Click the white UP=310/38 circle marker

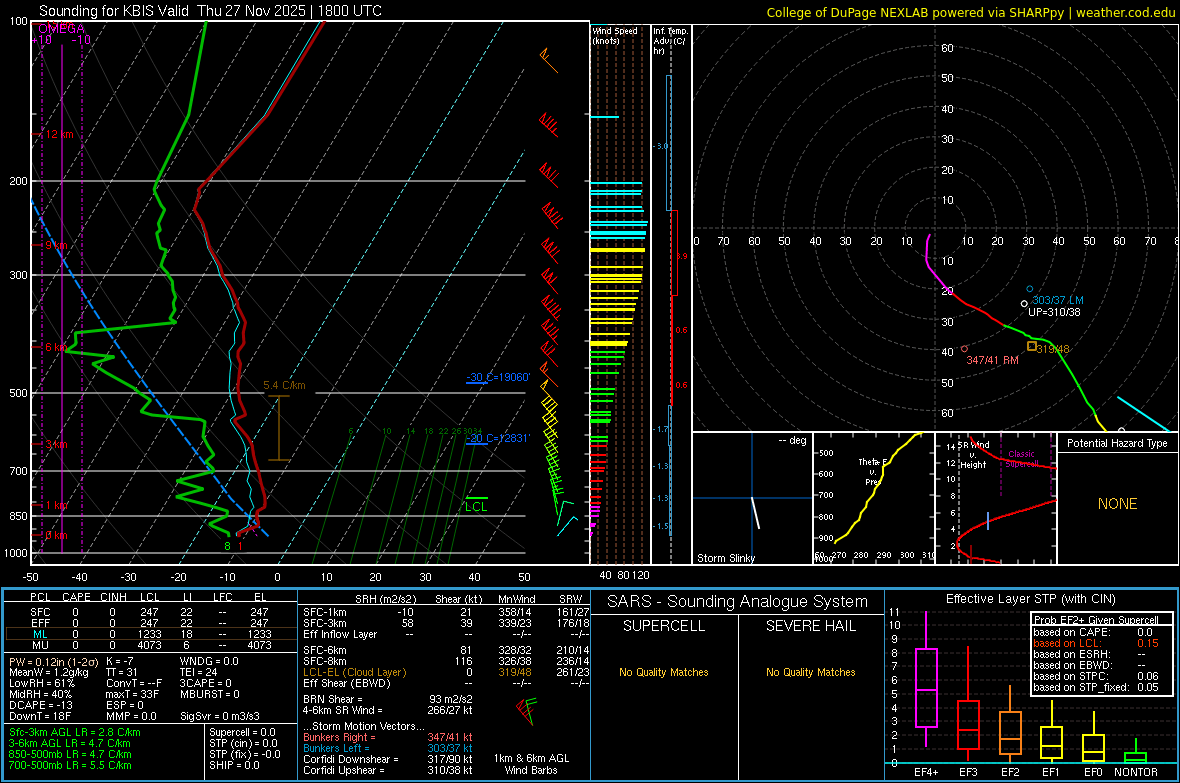pyautogui.click(x=1024, y=304)
